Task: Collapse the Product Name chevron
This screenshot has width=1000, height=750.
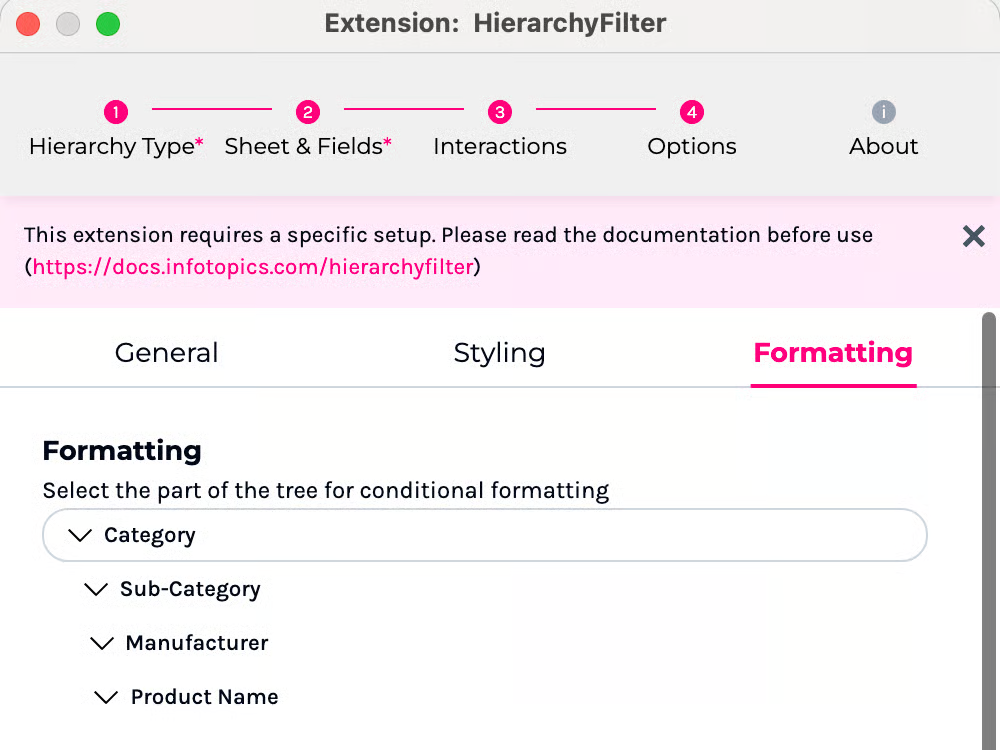Action: (106, 698)
